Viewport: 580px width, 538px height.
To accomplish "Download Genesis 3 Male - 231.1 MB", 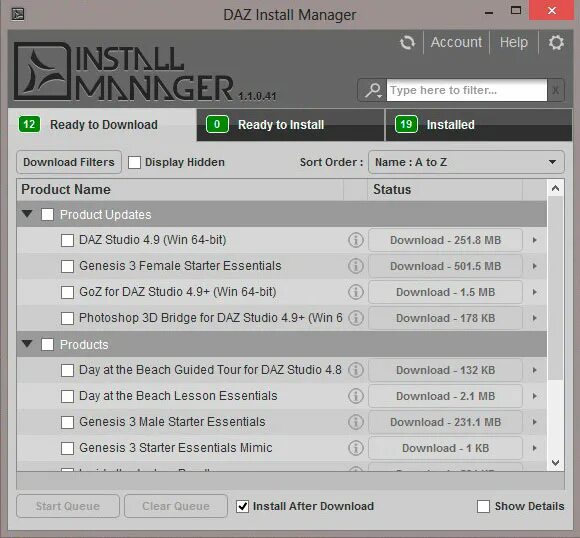I will coord(445,422).
